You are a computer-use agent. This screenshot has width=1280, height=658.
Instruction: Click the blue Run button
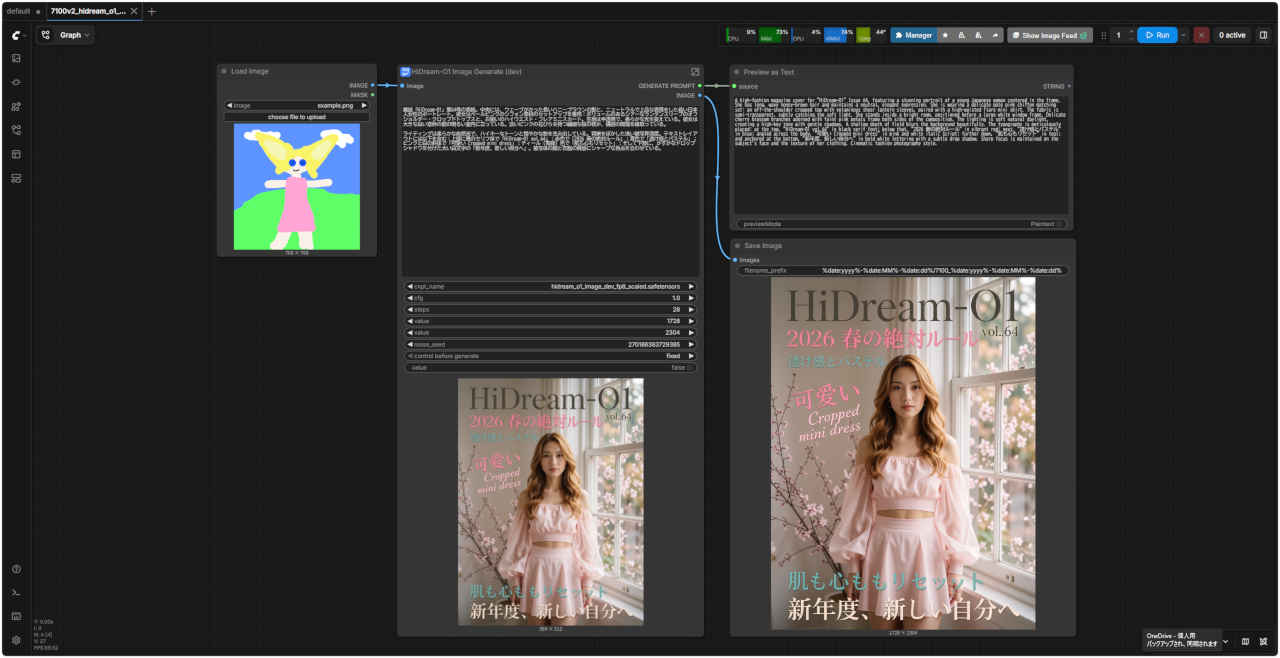1157,35
